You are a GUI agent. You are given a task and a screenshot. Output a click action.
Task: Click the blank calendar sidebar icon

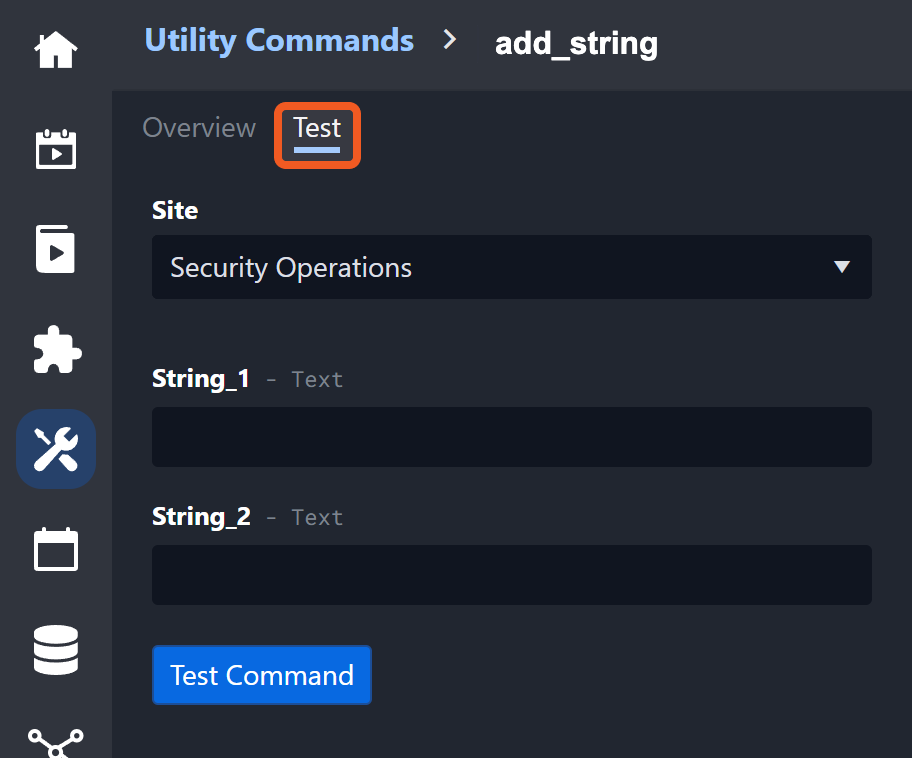click(56, 549)
